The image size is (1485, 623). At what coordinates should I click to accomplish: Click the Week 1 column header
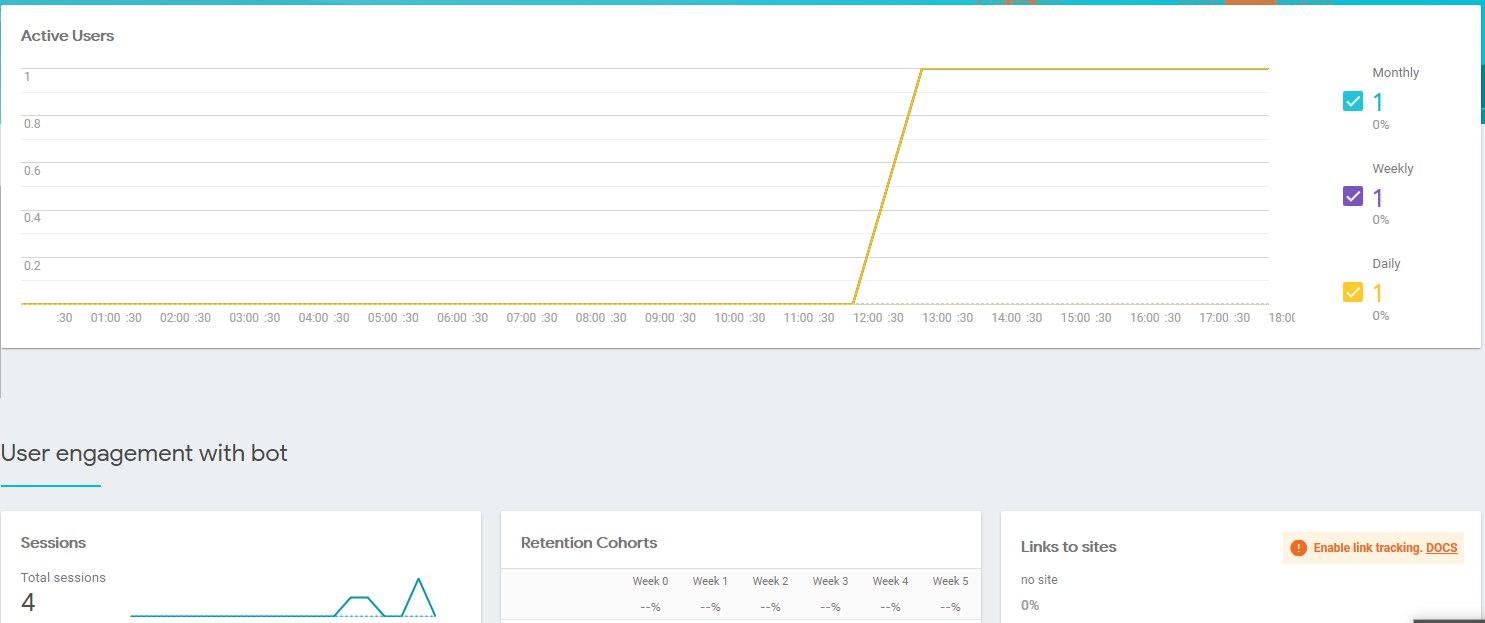click(710, 581)
